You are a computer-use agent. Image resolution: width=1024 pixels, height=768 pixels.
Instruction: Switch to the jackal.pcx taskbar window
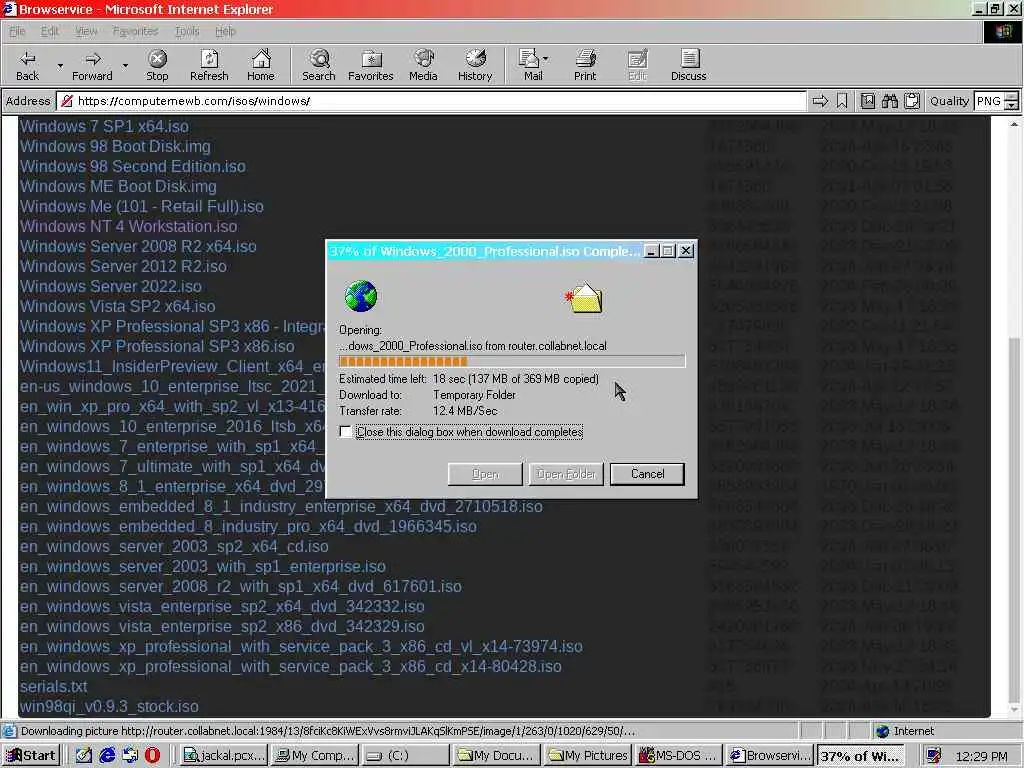[224, 756]
